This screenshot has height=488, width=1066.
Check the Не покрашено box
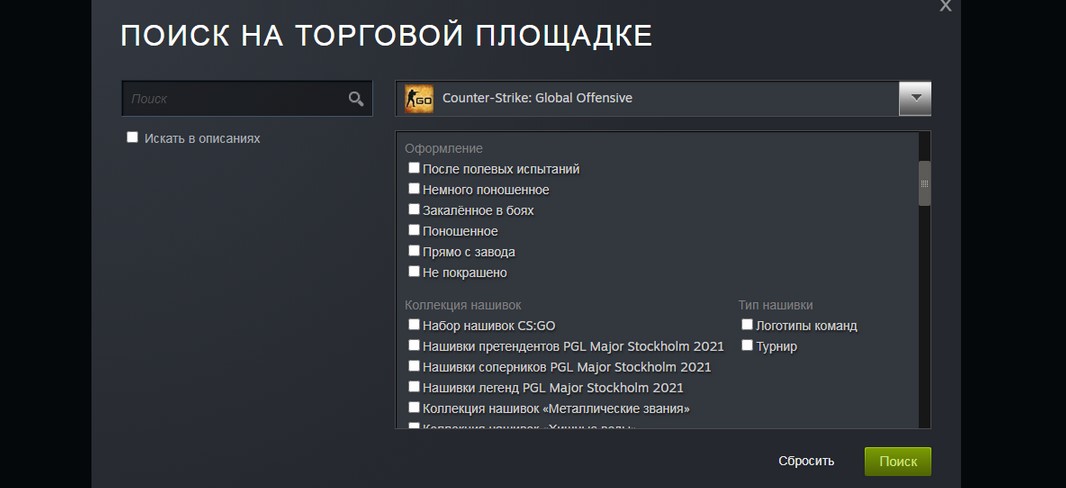coord(413,272)
